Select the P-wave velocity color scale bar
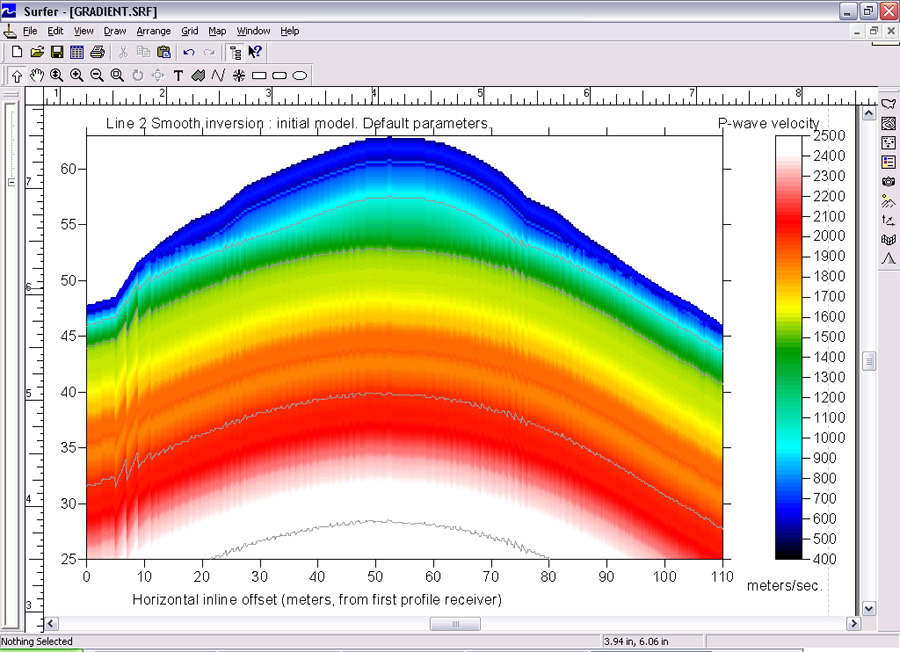This screenshot has height=652, width=900. pos(789,347)
